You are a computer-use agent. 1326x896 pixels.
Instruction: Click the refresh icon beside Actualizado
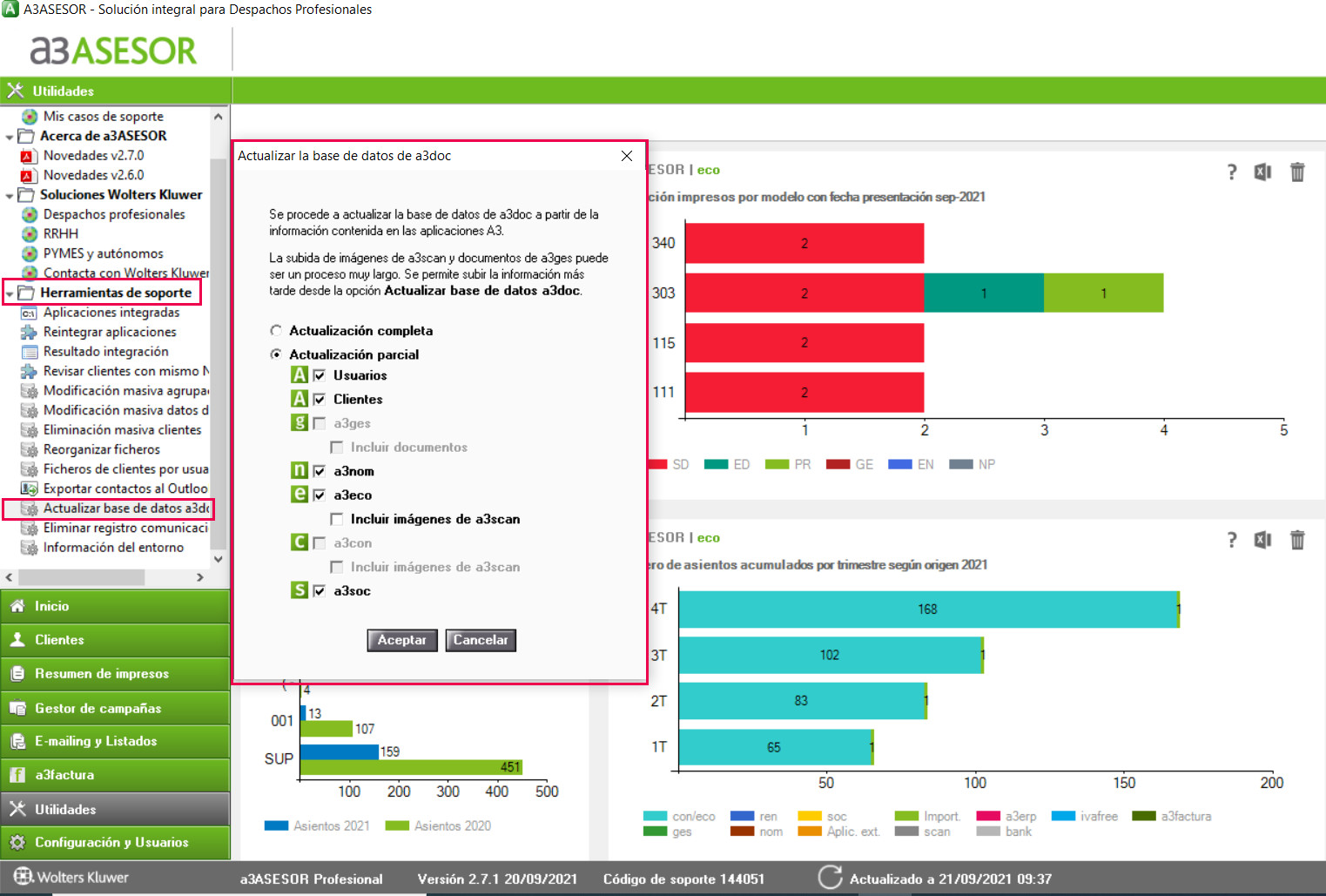click(x=830, y=878)
